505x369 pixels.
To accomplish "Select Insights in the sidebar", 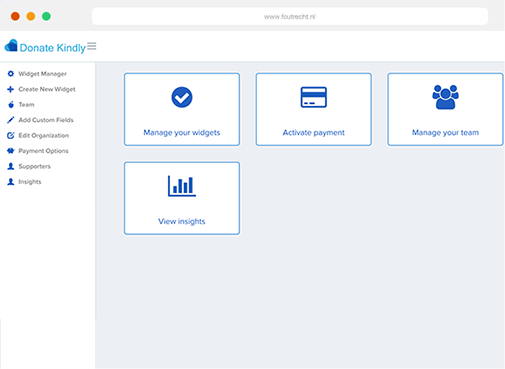I will coord(30,182).
